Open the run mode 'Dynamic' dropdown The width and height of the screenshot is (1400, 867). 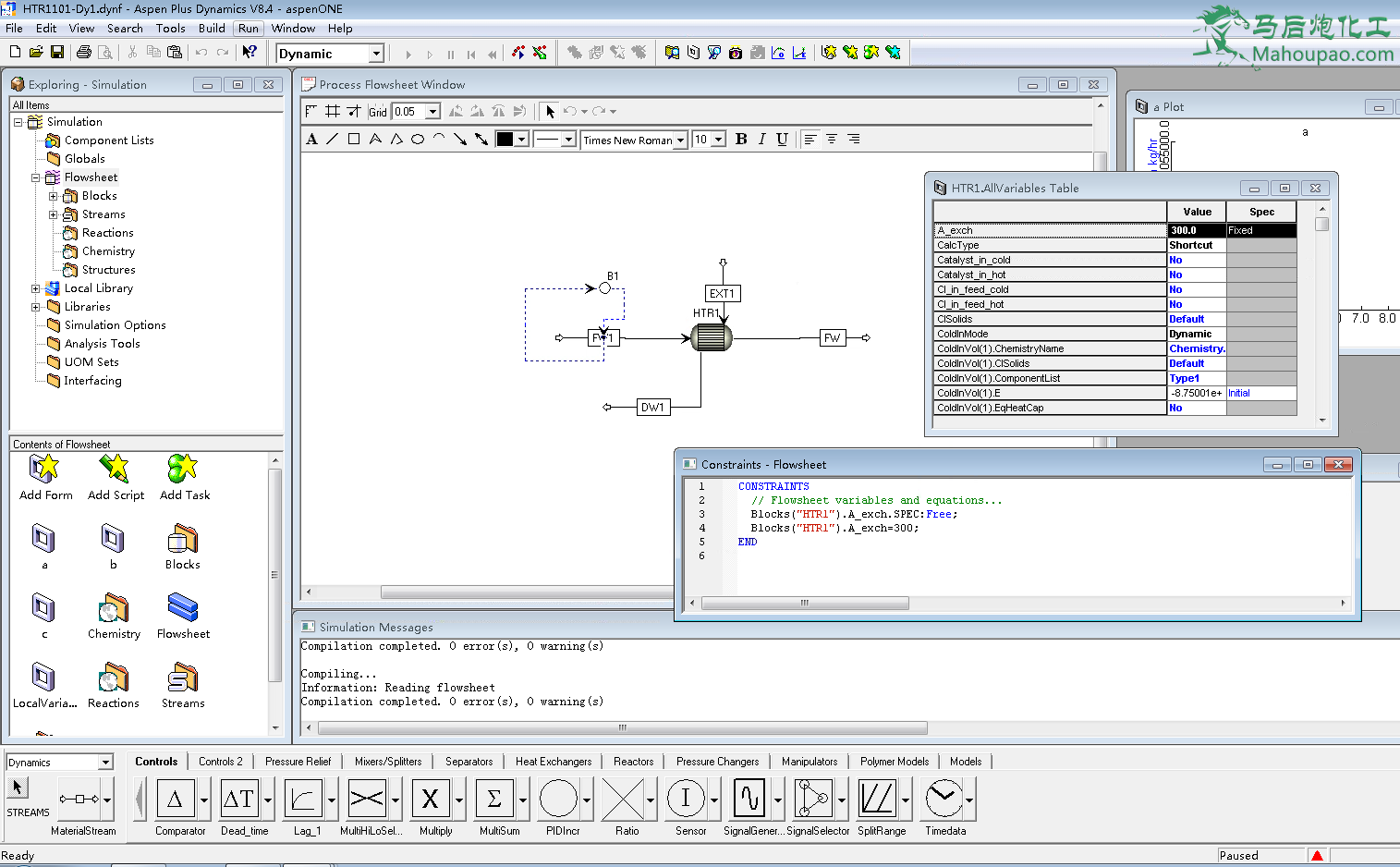point(376,54)
